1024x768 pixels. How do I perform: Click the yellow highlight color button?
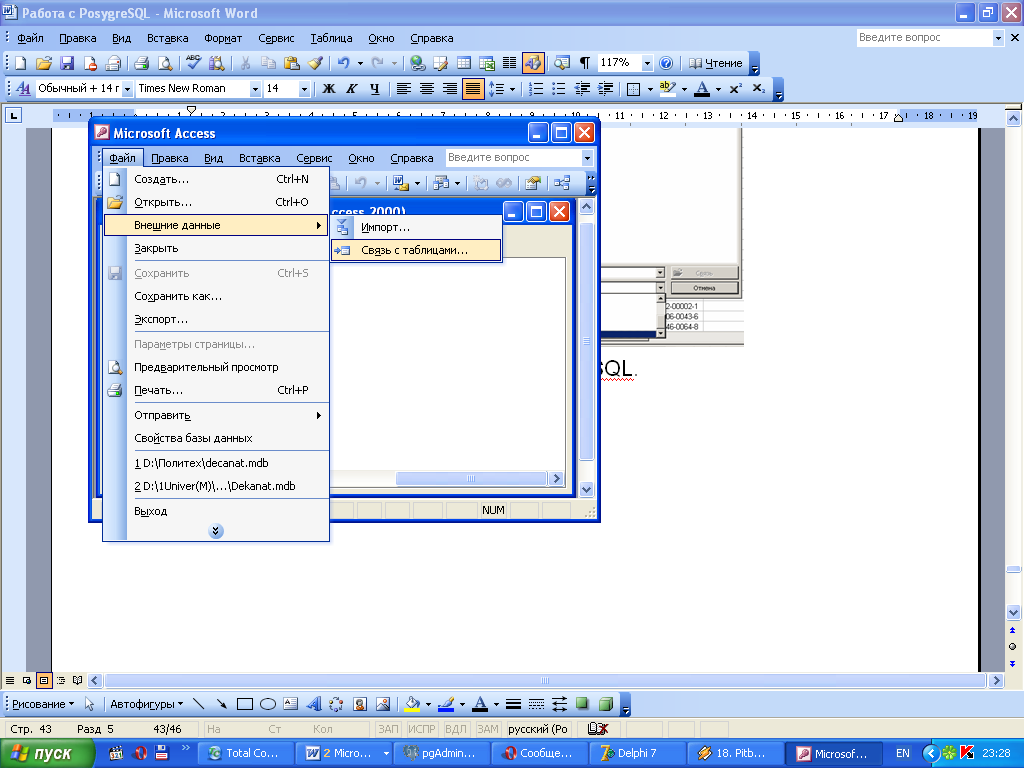coord(667,89)
